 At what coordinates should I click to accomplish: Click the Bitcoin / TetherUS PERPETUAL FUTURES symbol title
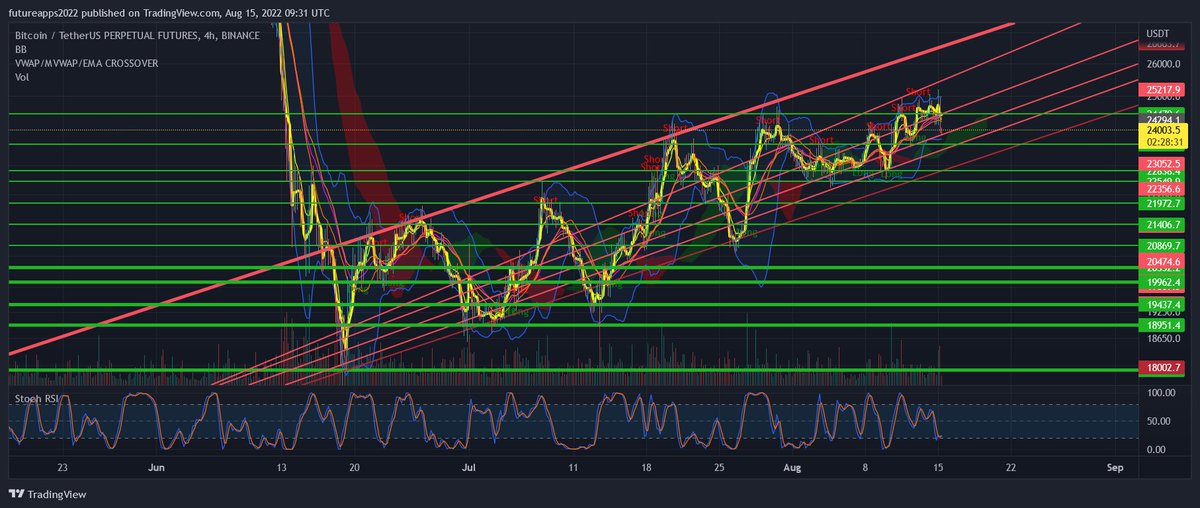point(137,35)
